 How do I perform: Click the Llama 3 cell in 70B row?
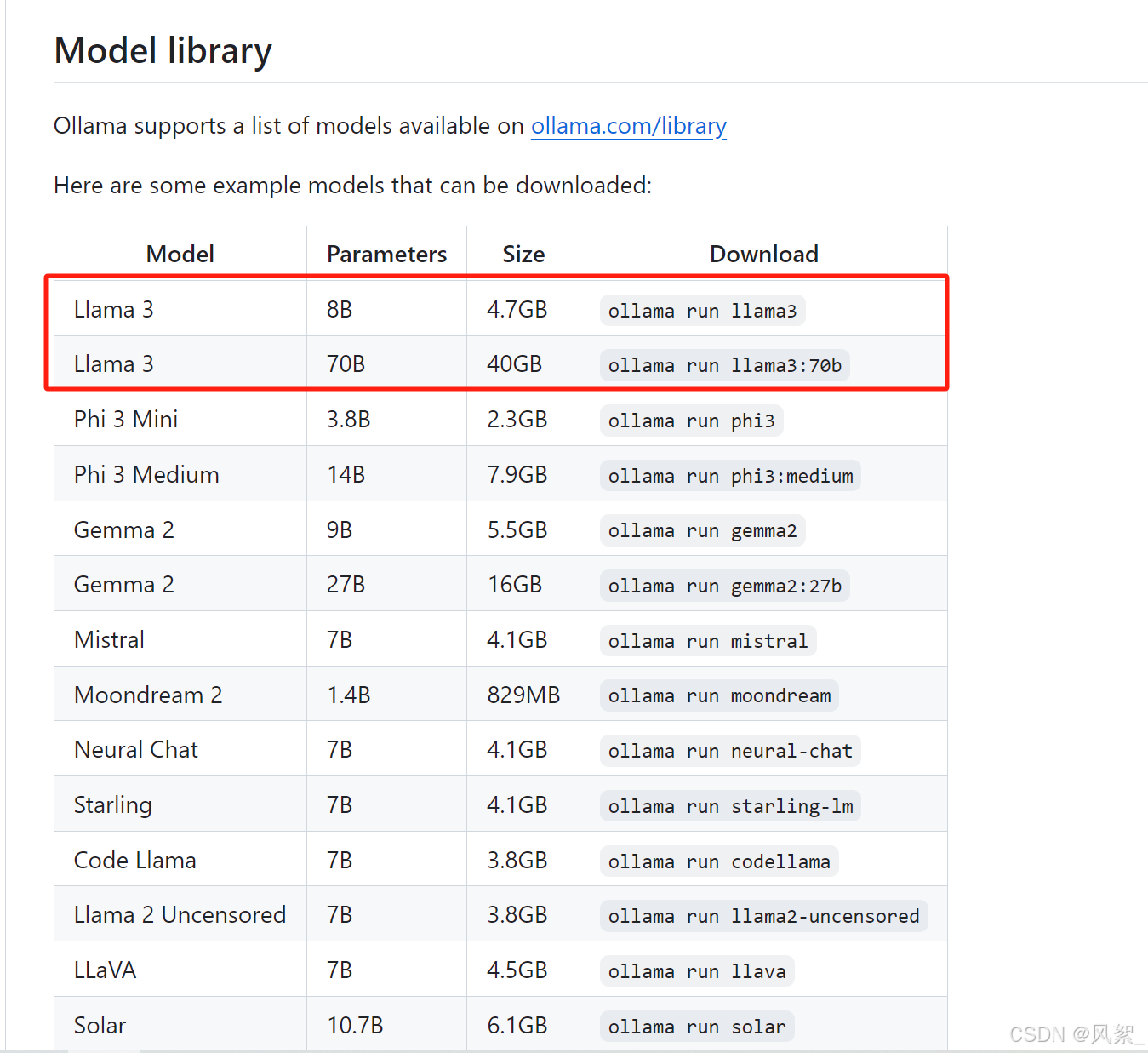(x=114, y=363)
